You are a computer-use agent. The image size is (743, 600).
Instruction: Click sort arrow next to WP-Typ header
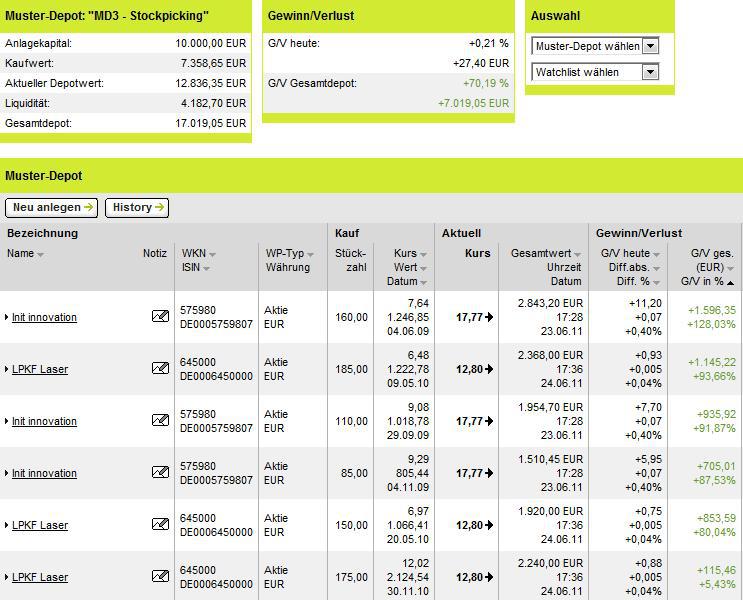(310, 255)
